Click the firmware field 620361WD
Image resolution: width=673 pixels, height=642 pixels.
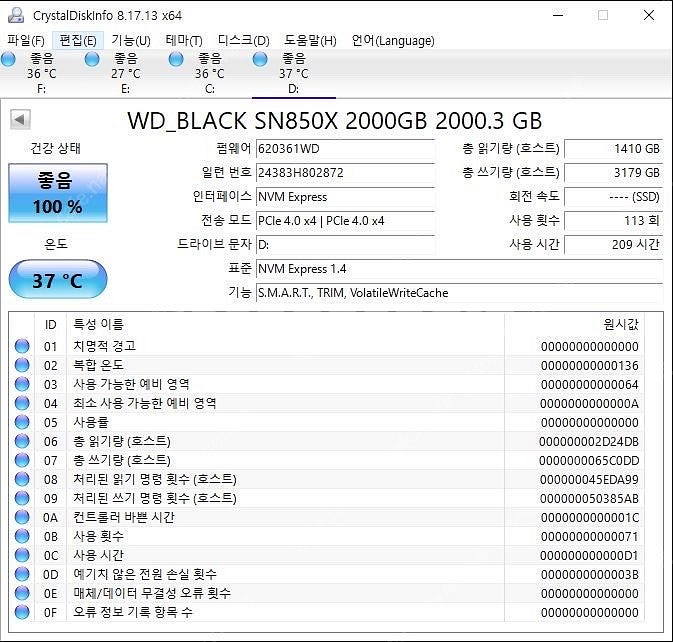pyautogui.click(x=345, y=149)
